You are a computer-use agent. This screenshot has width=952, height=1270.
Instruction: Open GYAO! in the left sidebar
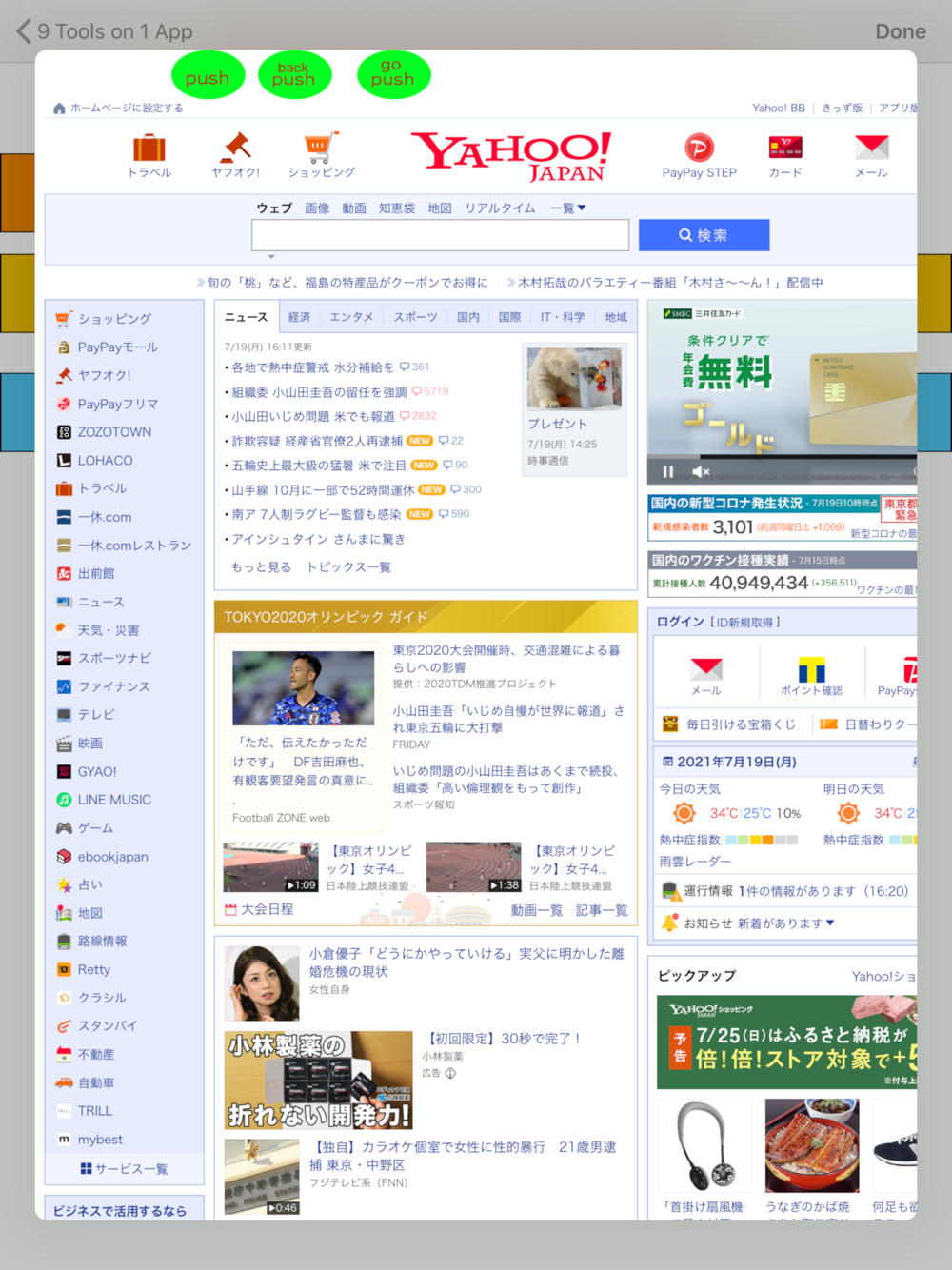pyautogui.click(x=97, y=772)
